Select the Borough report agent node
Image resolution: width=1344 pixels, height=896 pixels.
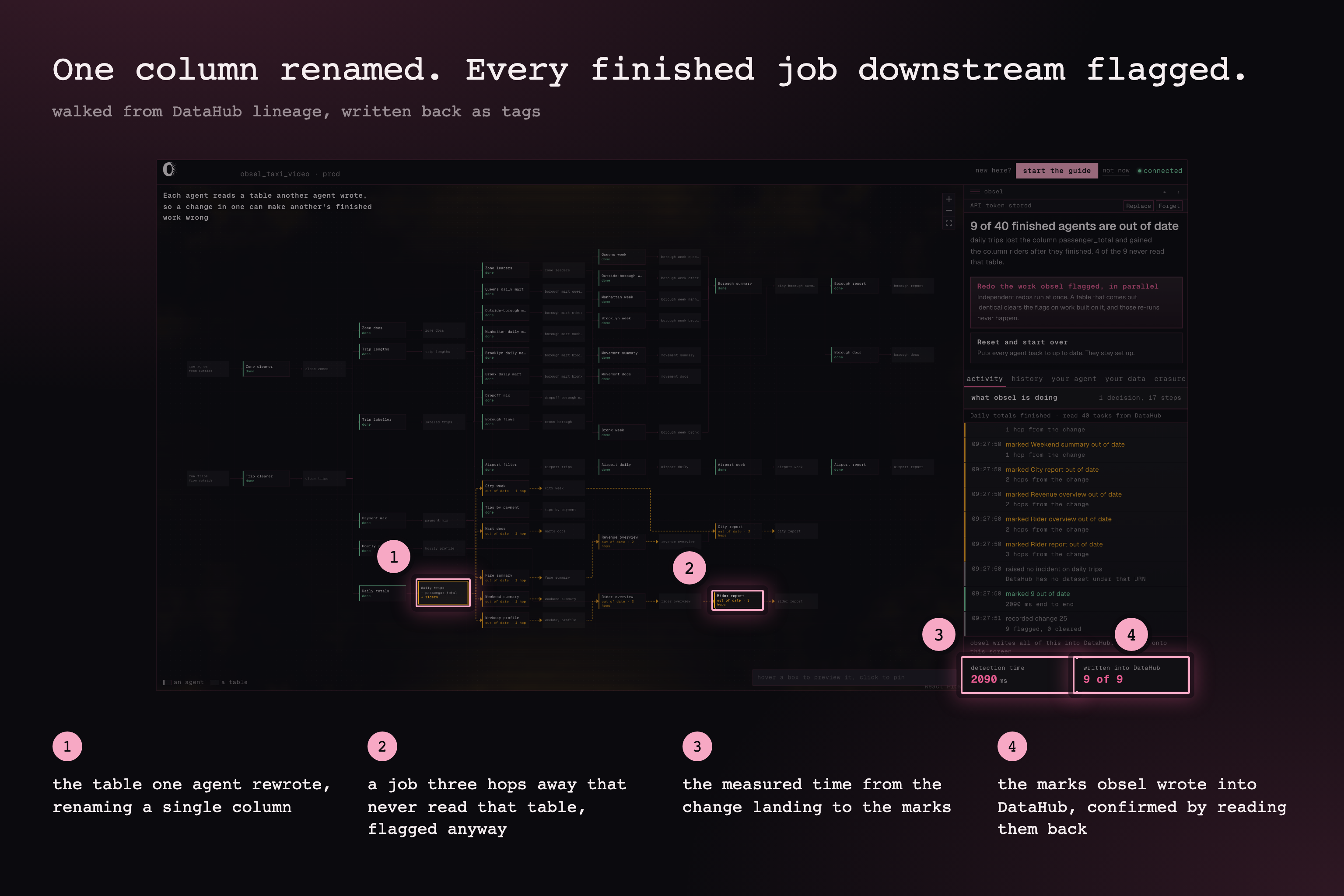click(x=854, y=286)
